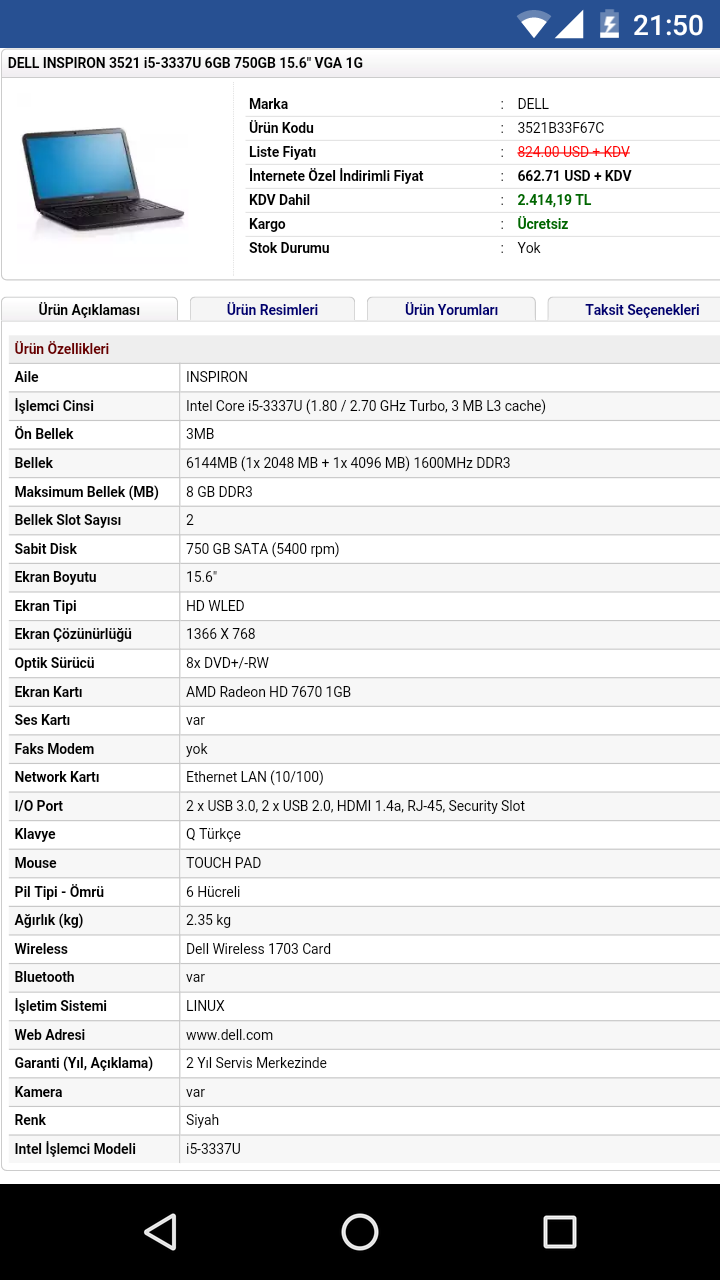Click the Maksimum Bellek (MB) label
The image size is (720, 1280).
[x=86, y=492]
